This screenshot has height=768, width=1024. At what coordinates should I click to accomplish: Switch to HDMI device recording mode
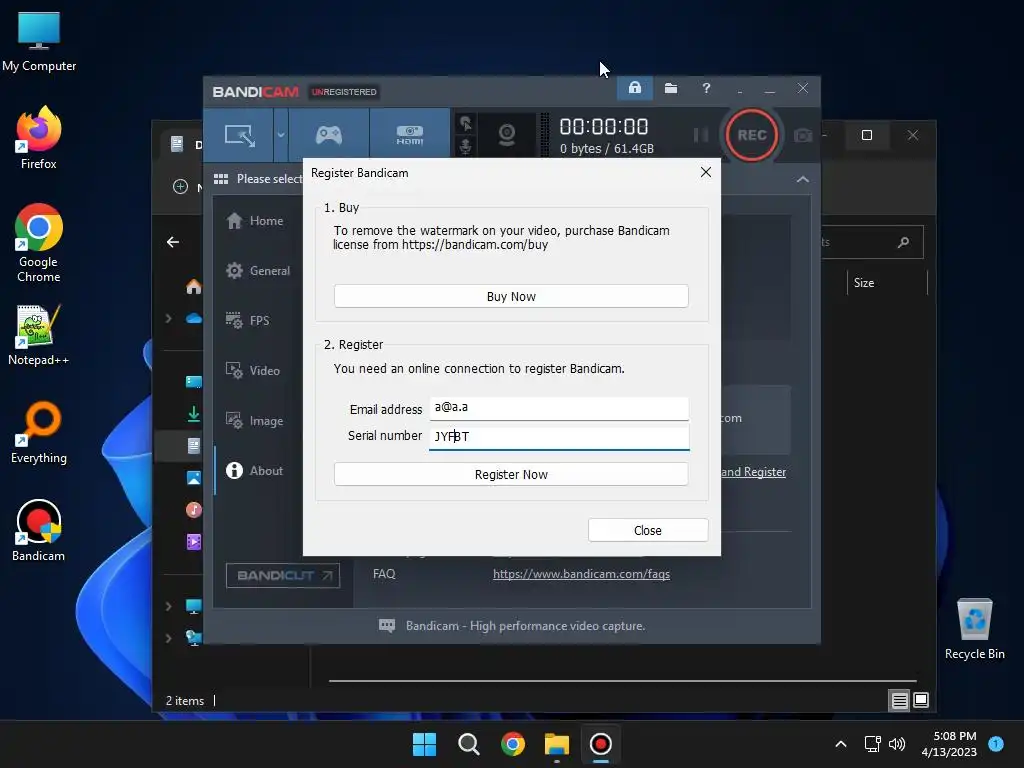409,135
